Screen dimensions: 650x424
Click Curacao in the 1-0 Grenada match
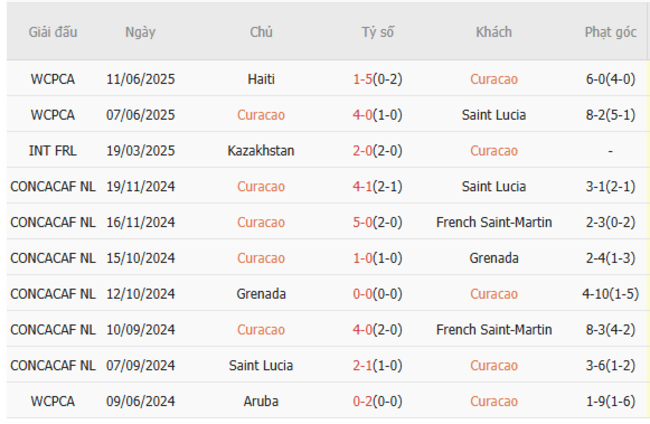coord(261,258)
